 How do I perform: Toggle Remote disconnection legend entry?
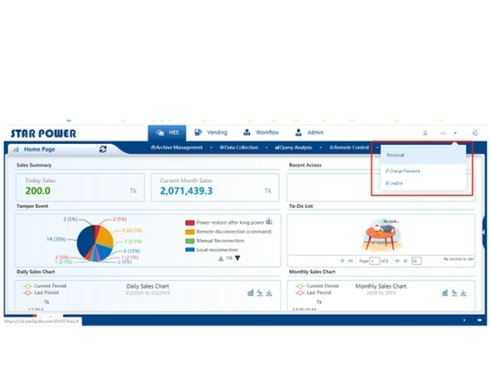[x=229, y=232]
